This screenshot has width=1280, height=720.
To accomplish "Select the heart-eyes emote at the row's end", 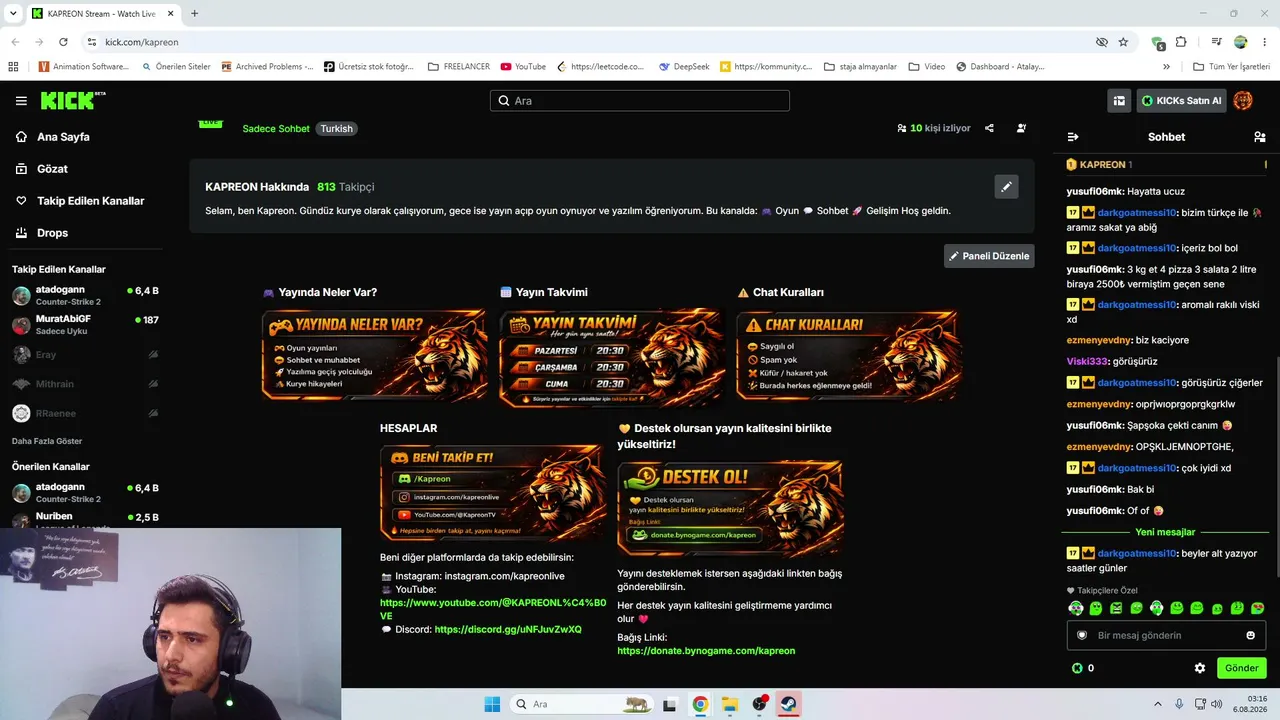I will tap(1258, 608).
